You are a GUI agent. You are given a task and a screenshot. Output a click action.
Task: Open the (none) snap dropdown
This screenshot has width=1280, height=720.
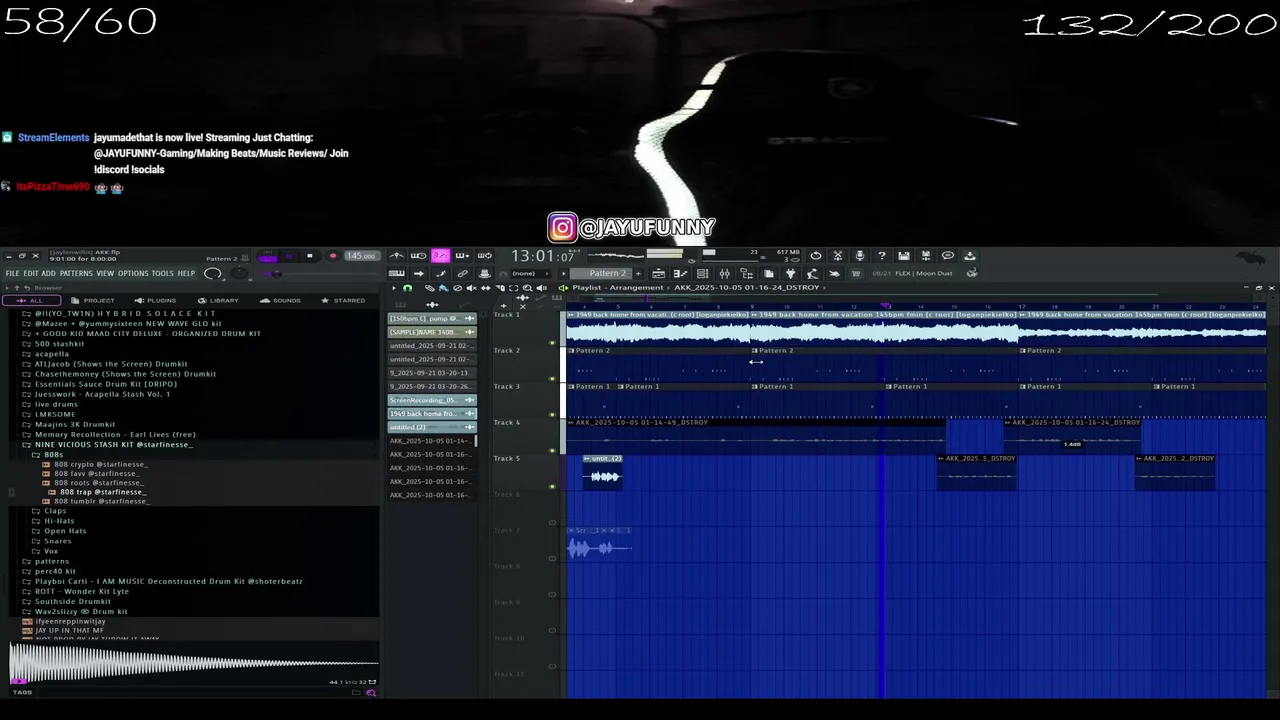point(532,273)
